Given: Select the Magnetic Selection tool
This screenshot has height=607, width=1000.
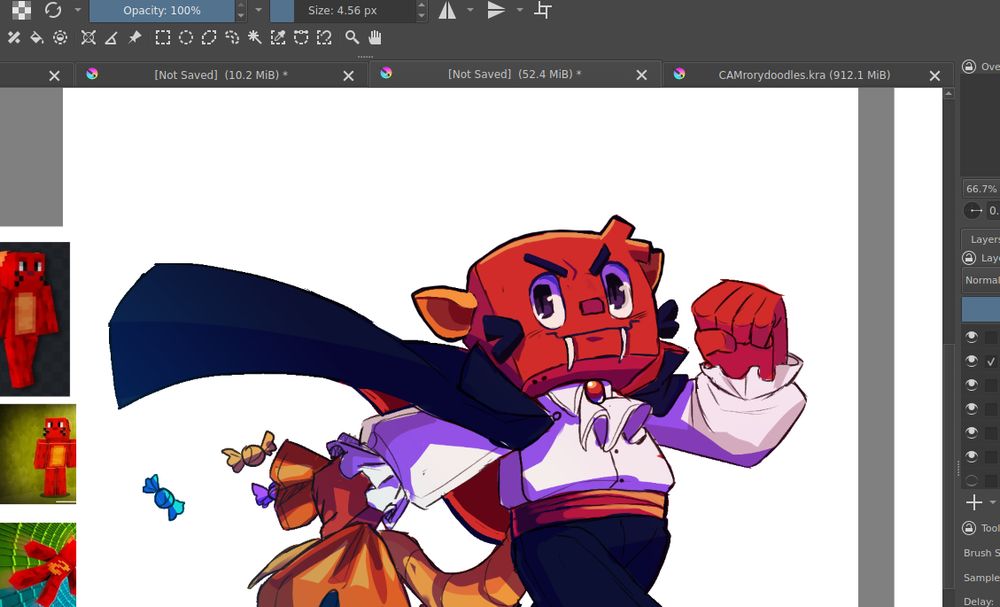Looking at the screenshot, I should pos(324,38).
